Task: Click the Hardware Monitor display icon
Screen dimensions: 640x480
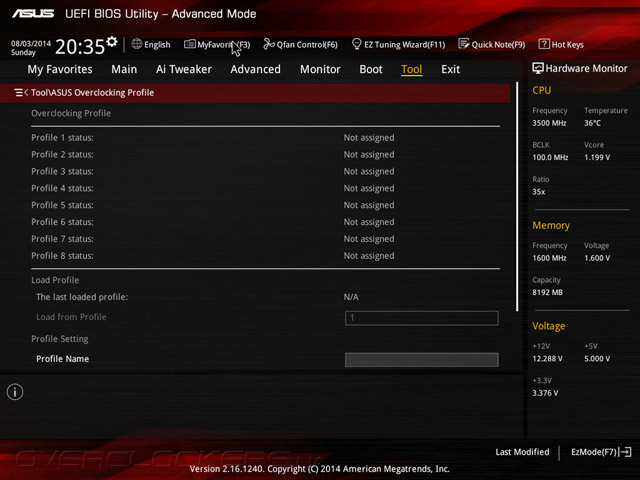Action: (538, 68)
